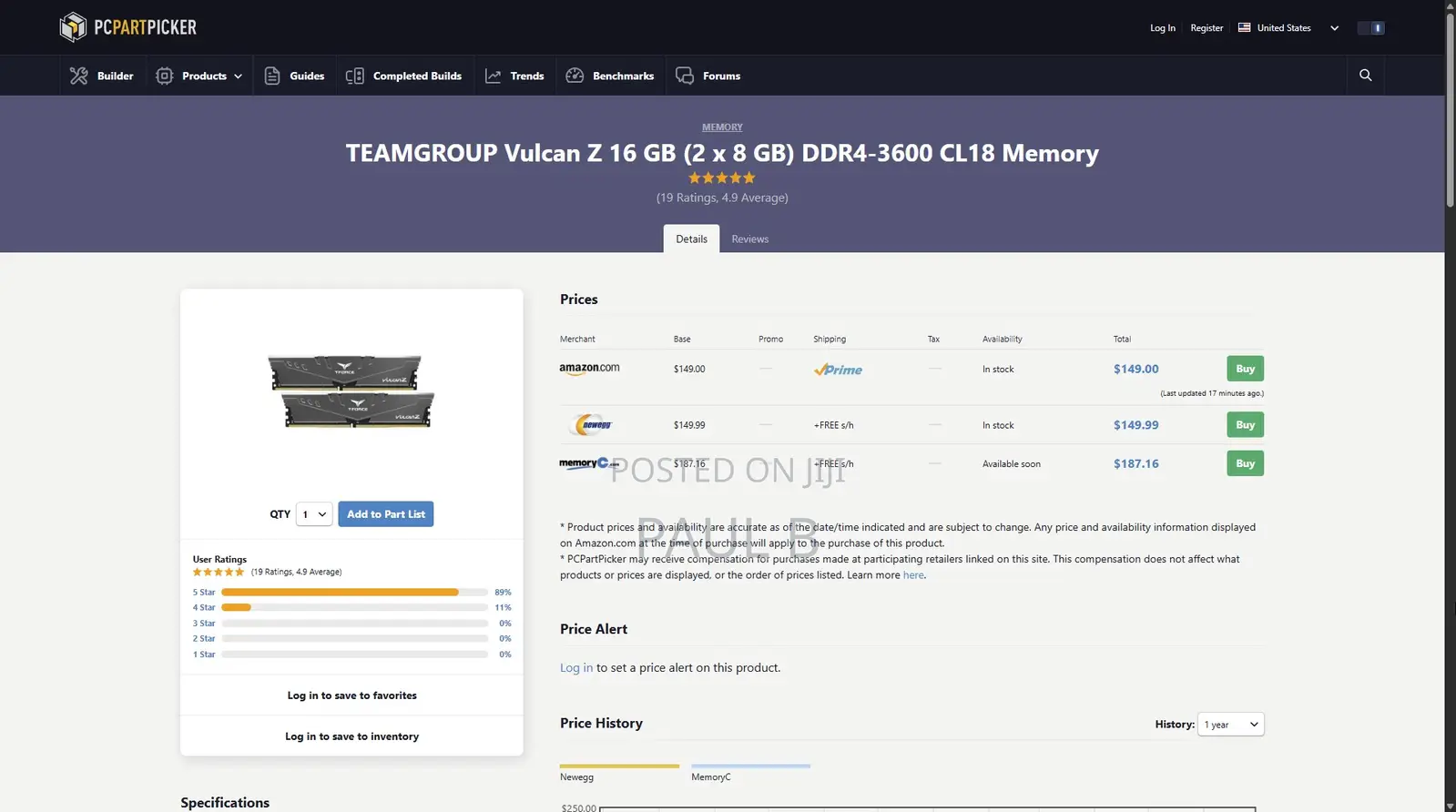This screenshot has width=1456, height=812.
Task: Open the Benchmarks gauge icon
Action: [x=575, y=76]
